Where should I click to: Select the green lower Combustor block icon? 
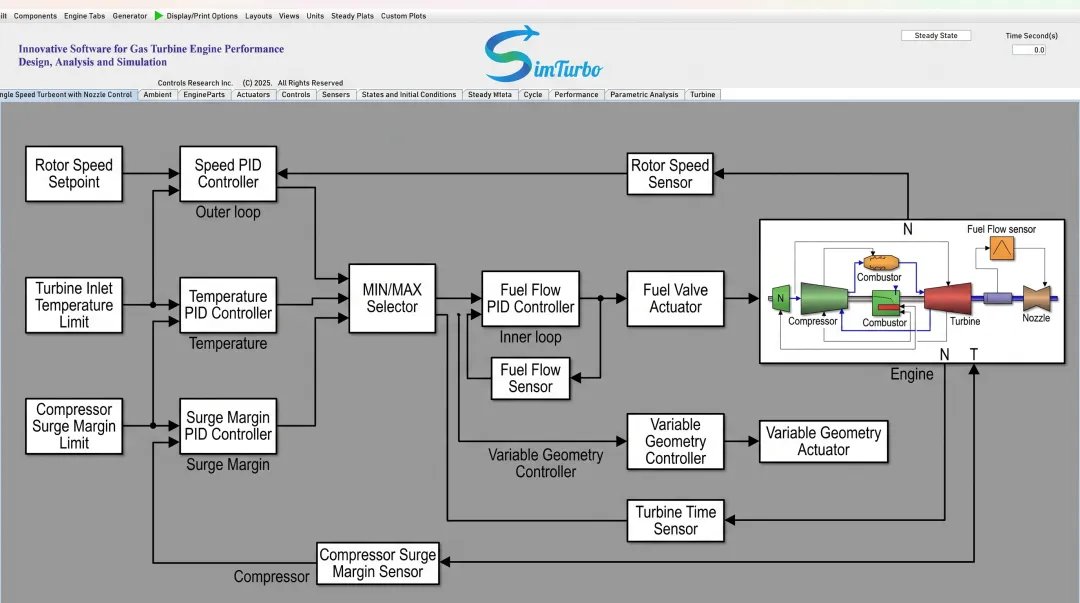886,303
